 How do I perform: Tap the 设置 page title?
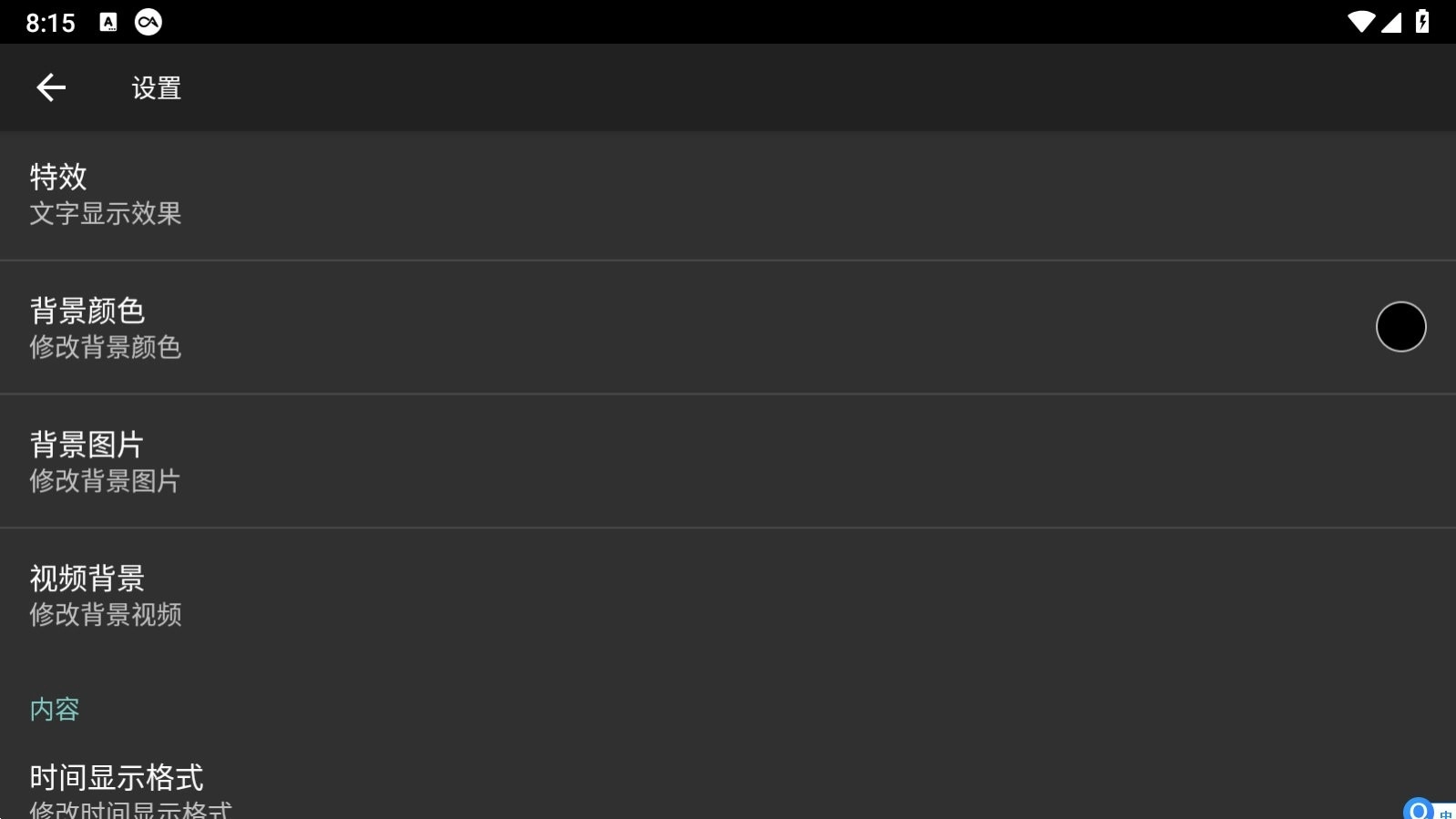coord(157,88)
